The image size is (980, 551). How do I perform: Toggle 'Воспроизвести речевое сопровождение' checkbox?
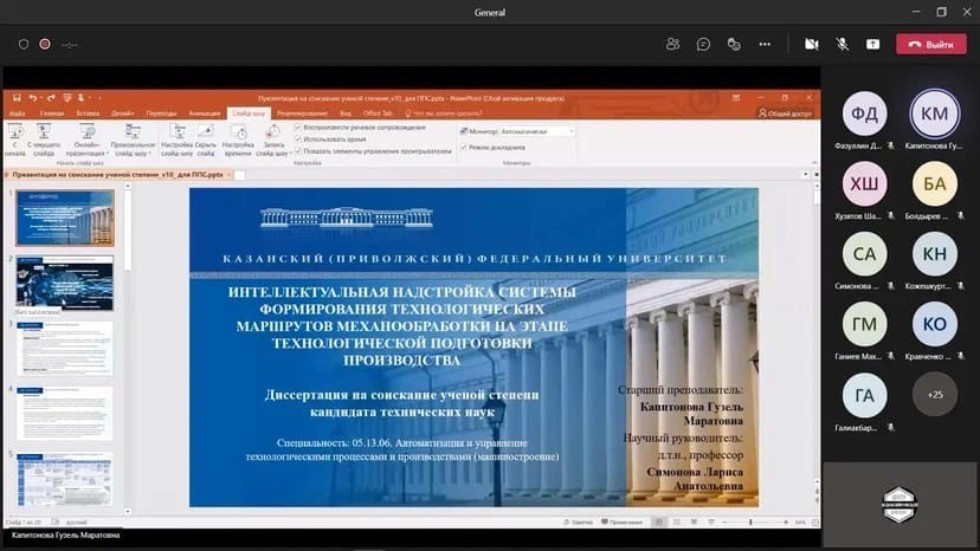tap(299, 128)
